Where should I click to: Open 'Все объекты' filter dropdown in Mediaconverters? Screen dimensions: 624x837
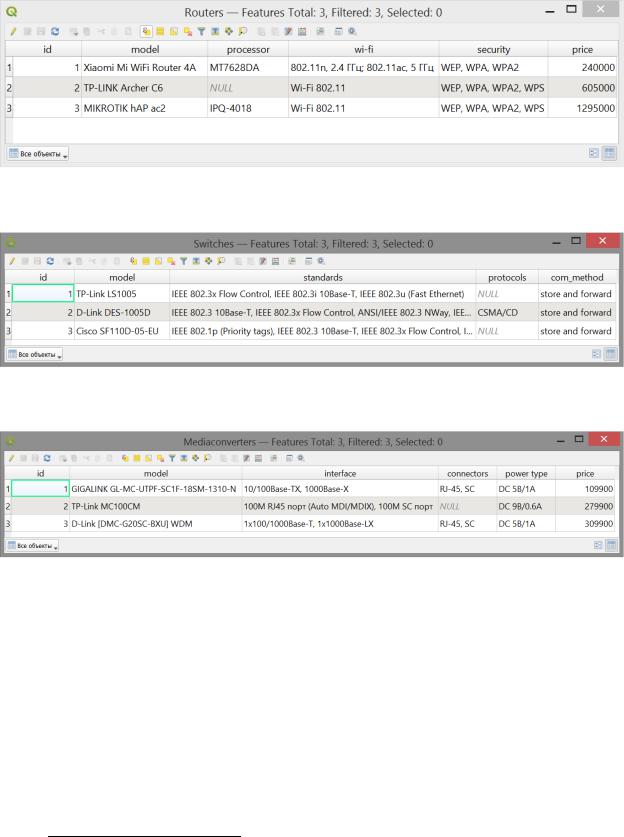(33, 546)
